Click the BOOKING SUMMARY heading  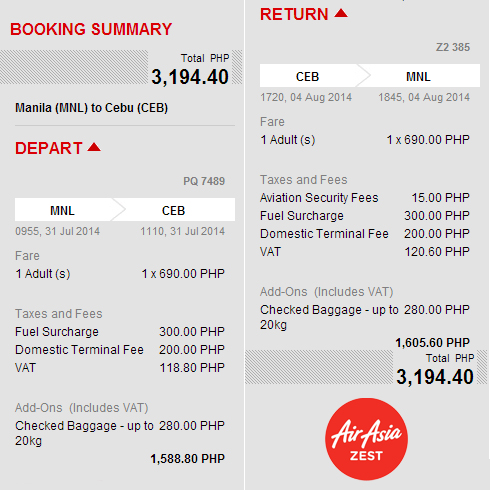[x=91, y=29]
